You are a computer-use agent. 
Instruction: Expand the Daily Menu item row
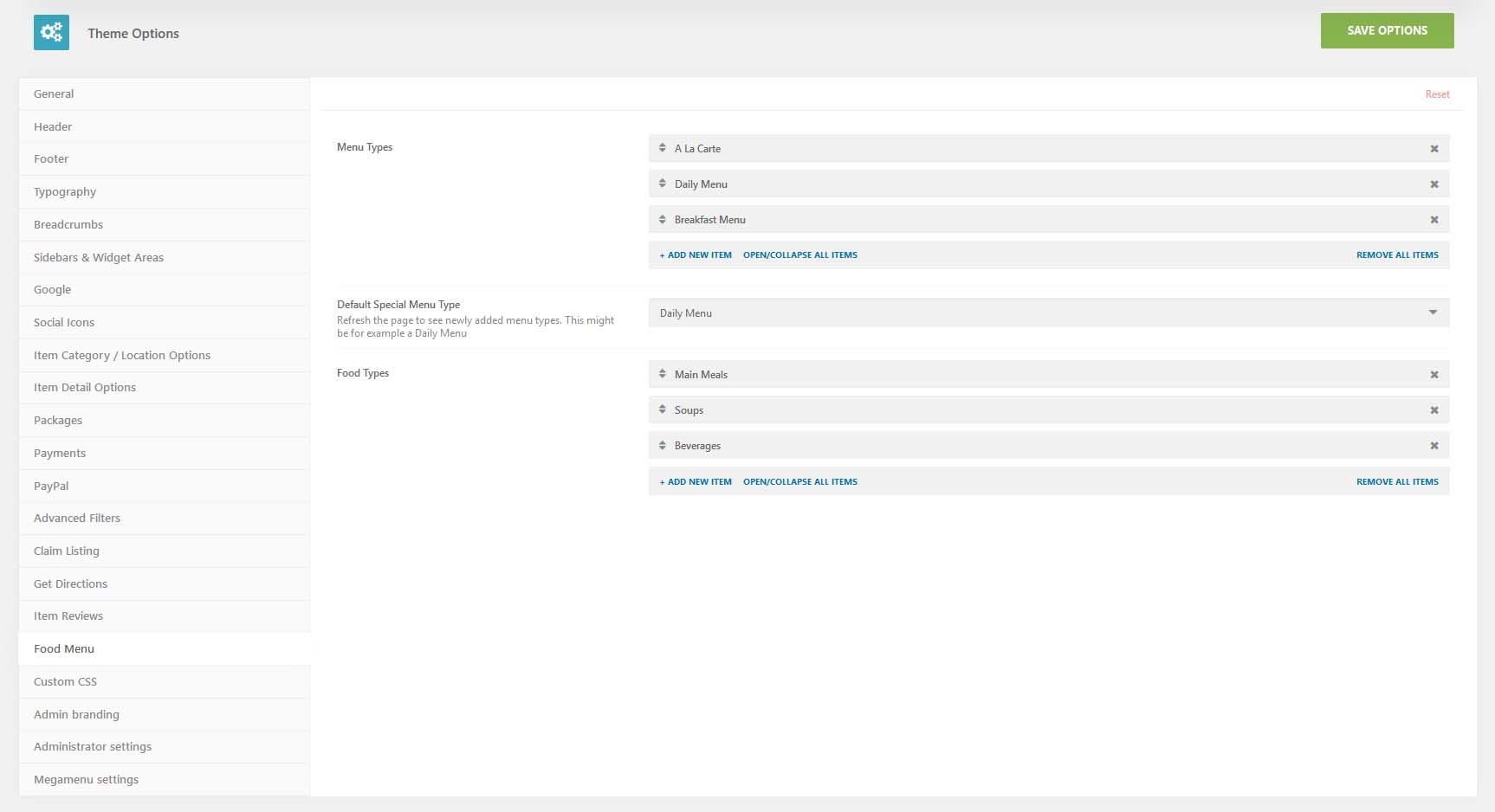[1049, 184]
